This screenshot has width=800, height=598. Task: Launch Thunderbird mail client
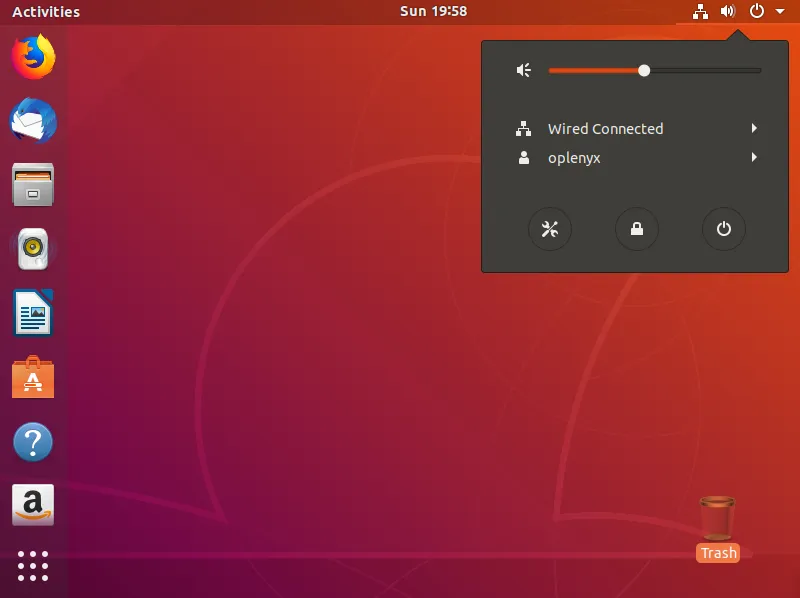(x=33, y=122)
